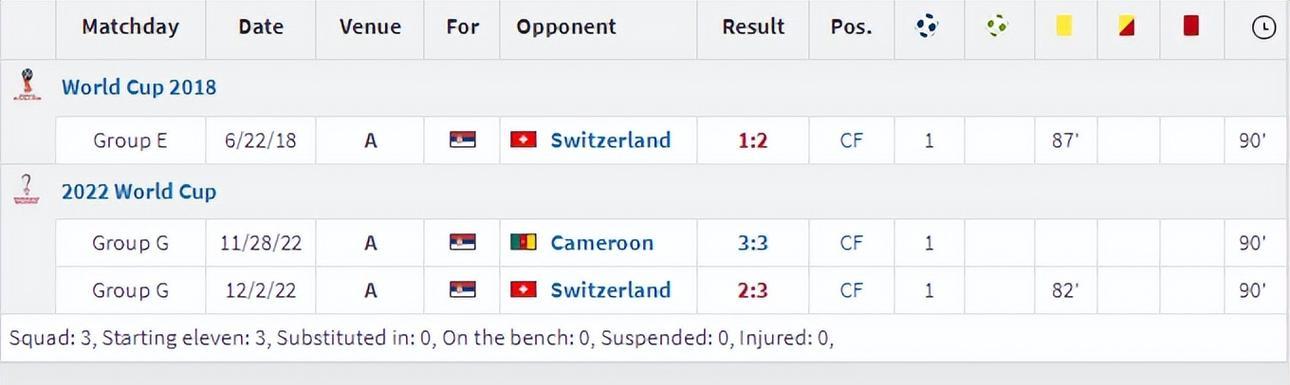Open the World Cup 2018 competition link
1290x385 pixels.
[139, 87]
